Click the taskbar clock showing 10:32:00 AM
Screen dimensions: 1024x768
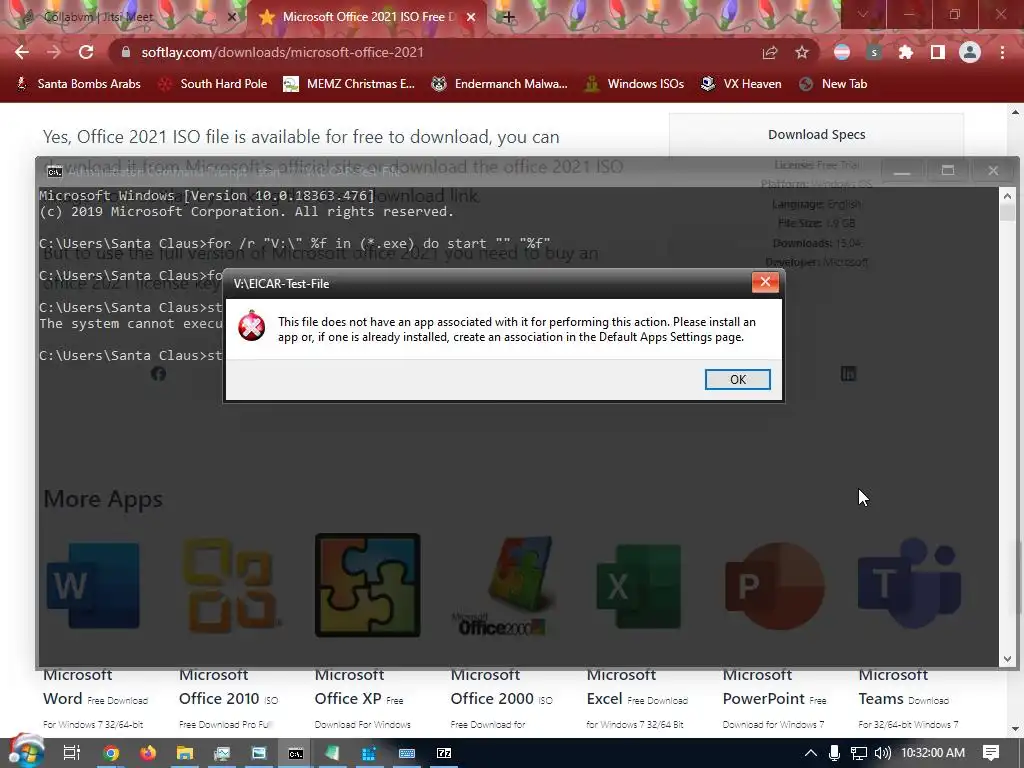[933, 753]
